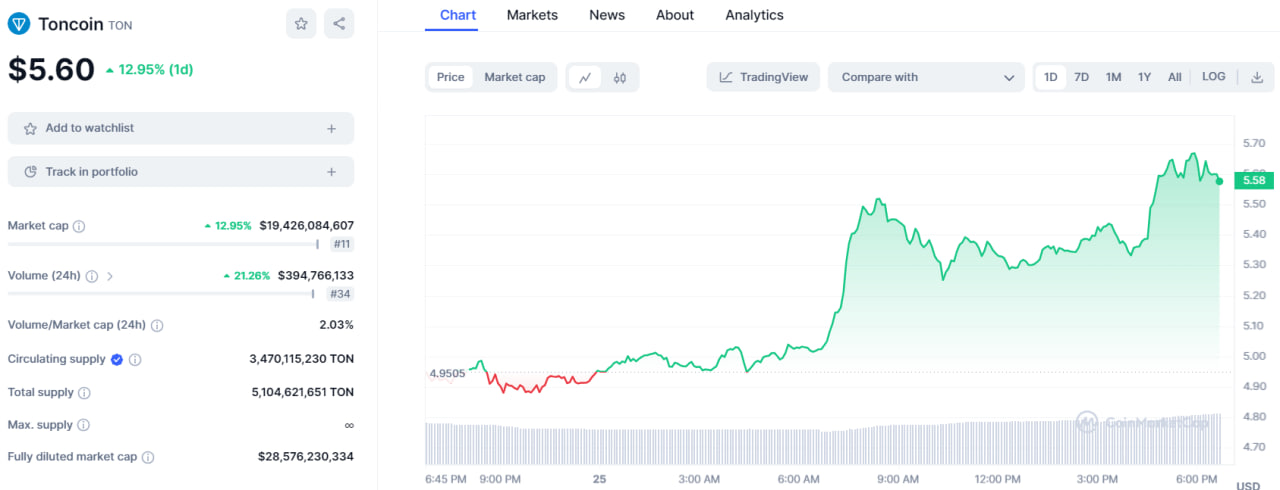Click plus icon on Add to watchlist
1280x490 pixels.
click(x=331, y=128)
